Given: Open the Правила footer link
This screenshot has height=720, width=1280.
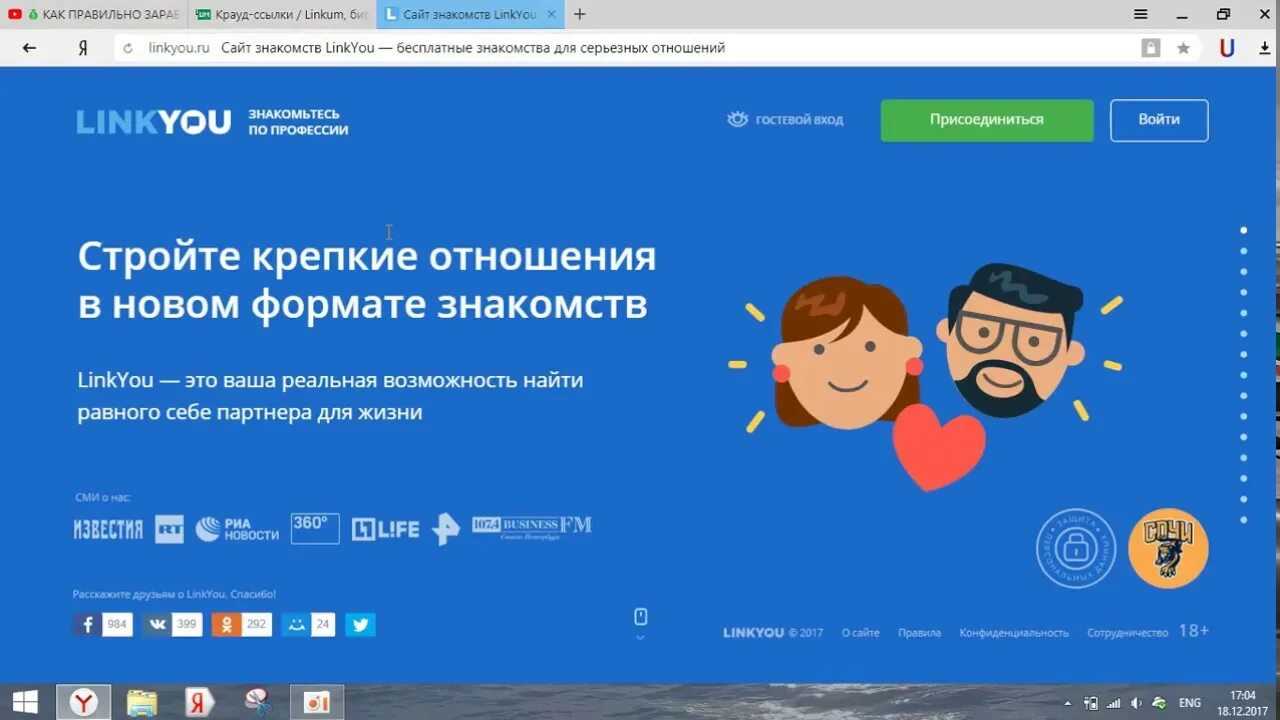Looking at the screenshot, I should point(919,633).
